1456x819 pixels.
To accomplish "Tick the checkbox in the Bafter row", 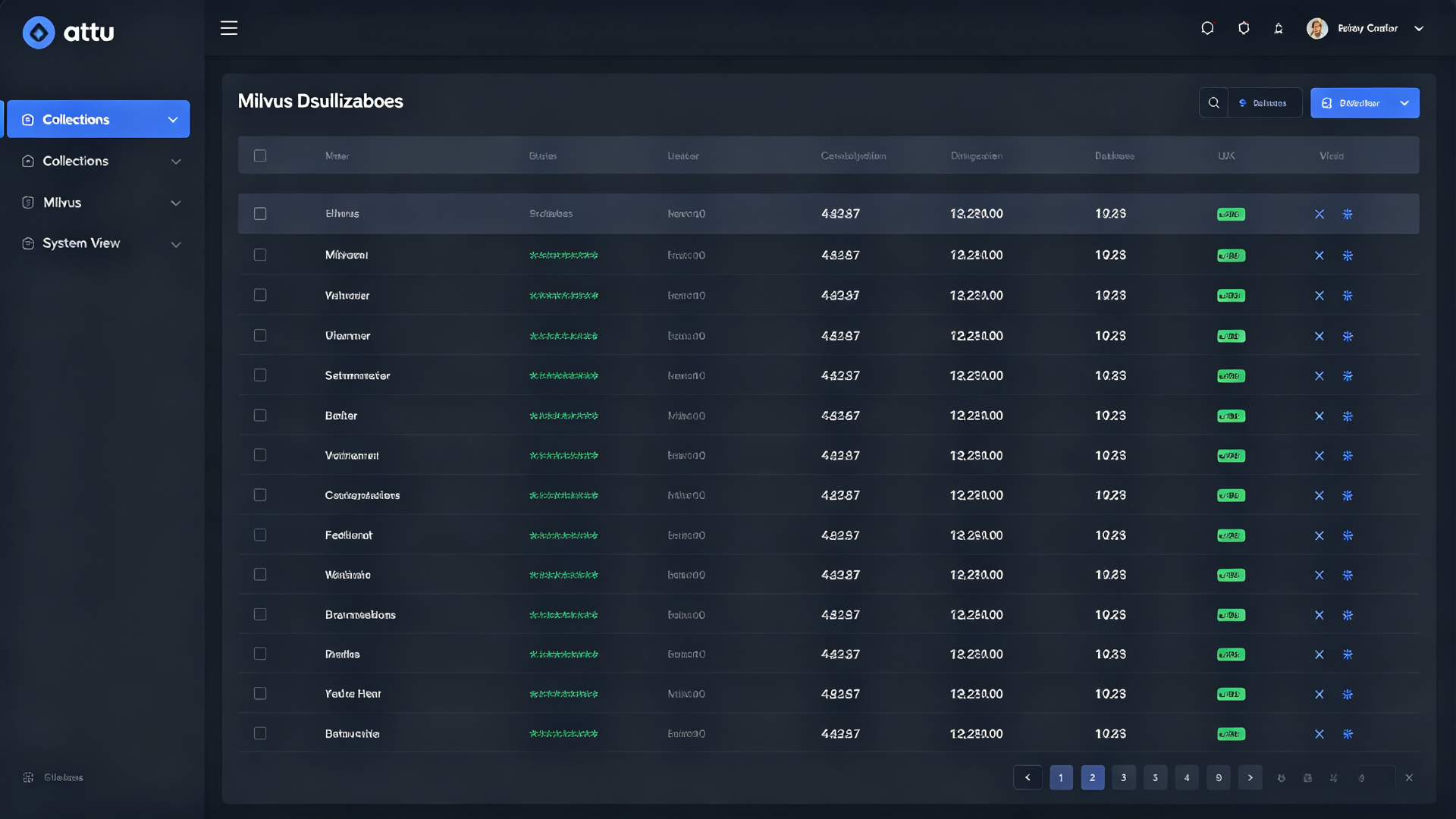I will click(x=260, y=416).
